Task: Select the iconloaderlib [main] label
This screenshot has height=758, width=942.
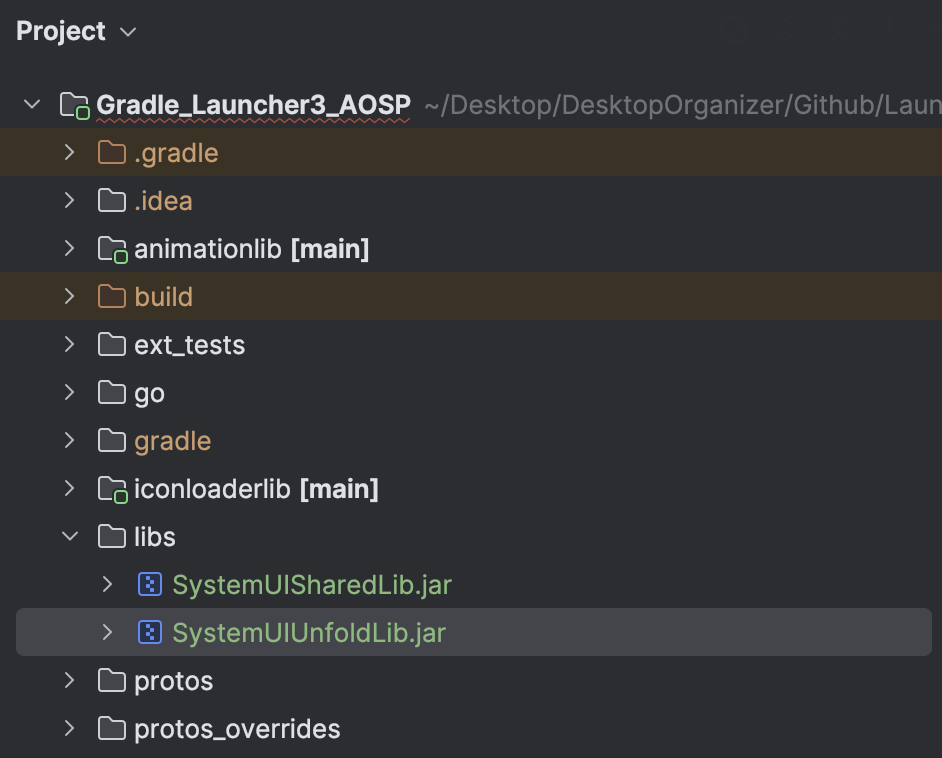Action: coord(257,490)
